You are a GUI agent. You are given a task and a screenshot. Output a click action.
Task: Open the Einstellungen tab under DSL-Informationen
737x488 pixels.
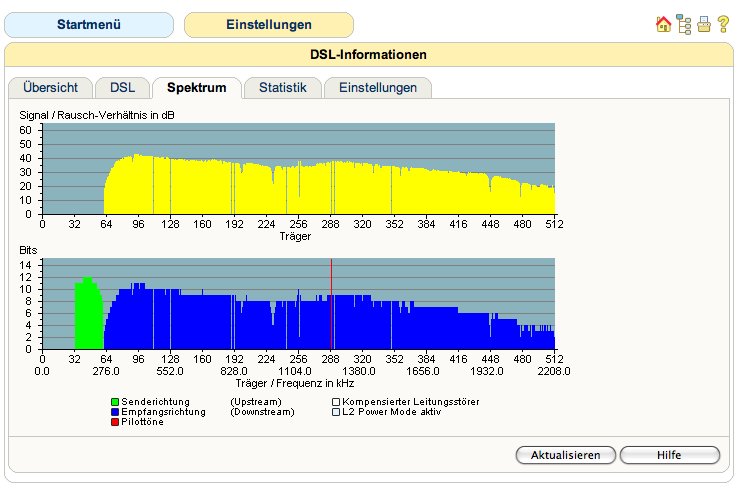[378, 88]
